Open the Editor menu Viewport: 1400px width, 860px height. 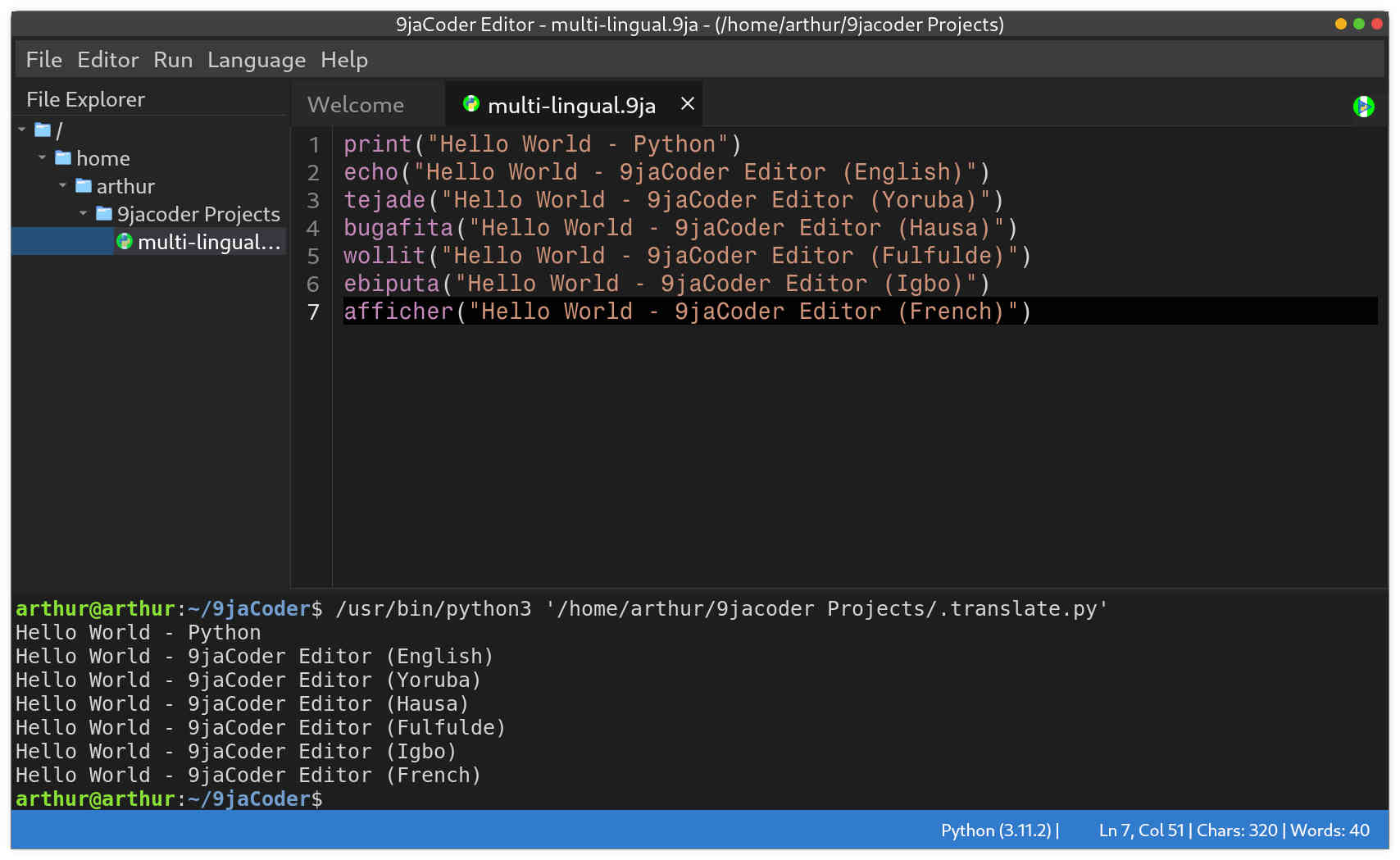click(108, 59)
